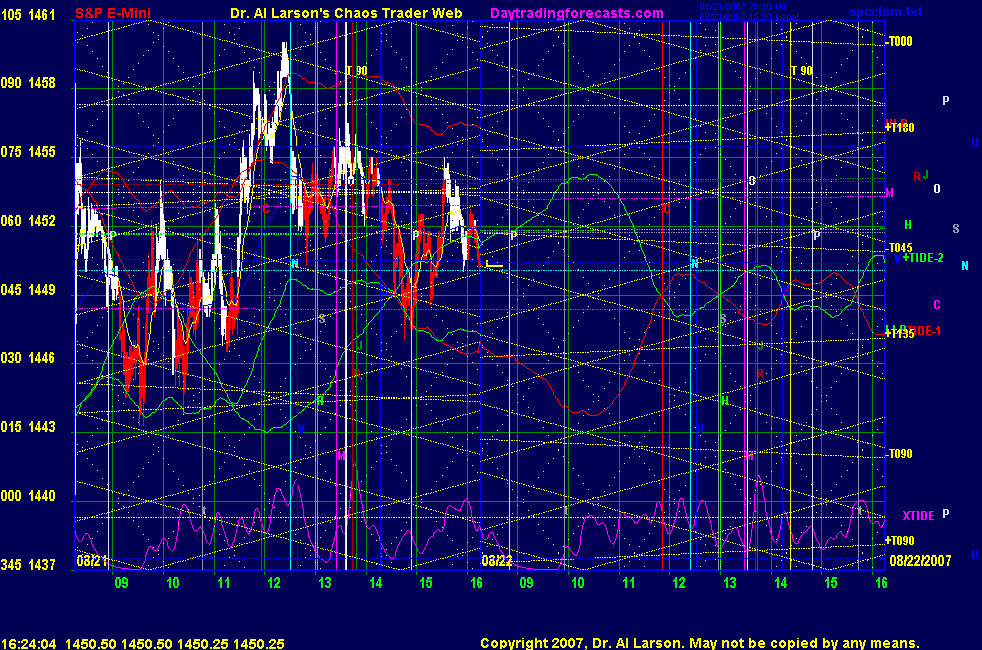
Task: Click the "-T090" line label
Action: pyautogui.click(x=900, y=454)
